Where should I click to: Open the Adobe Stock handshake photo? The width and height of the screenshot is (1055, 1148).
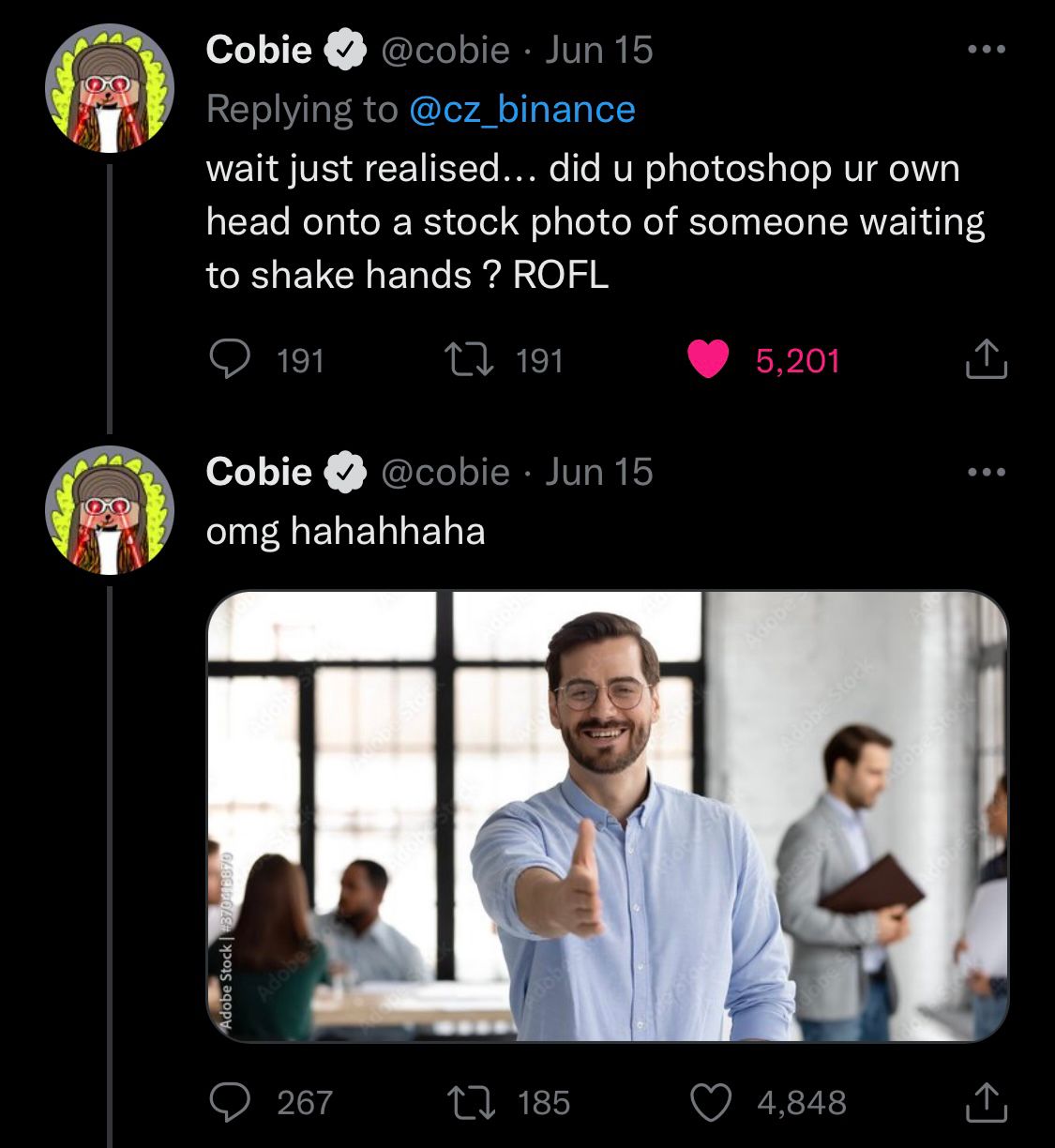pyautogui.click(x=608, y=816)
